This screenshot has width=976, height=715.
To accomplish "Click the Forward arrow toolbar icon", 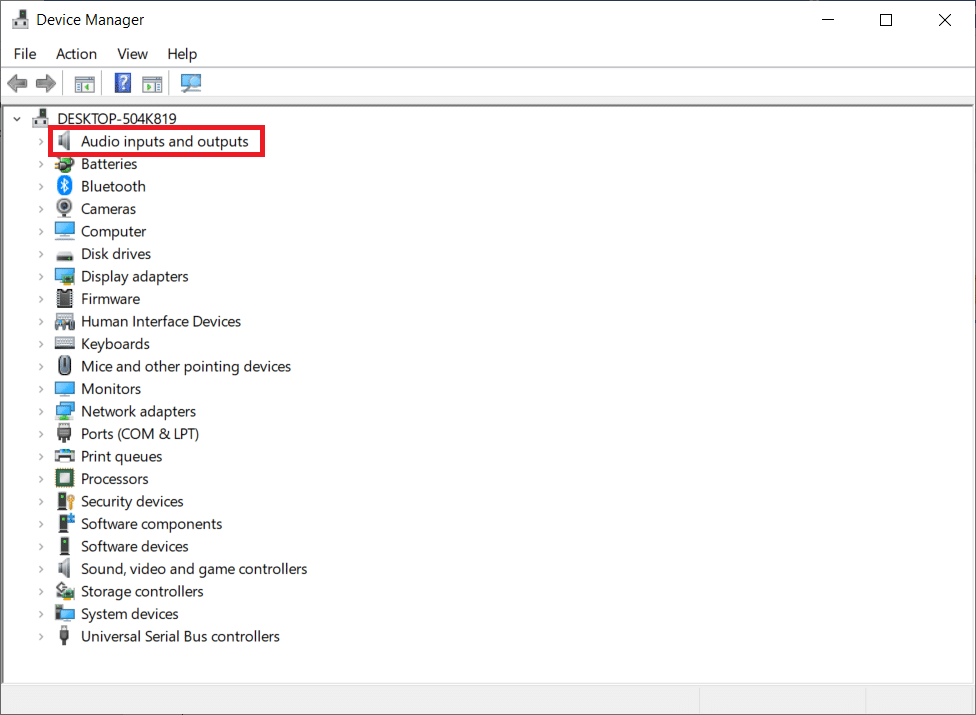I will (x=46, y=83).
